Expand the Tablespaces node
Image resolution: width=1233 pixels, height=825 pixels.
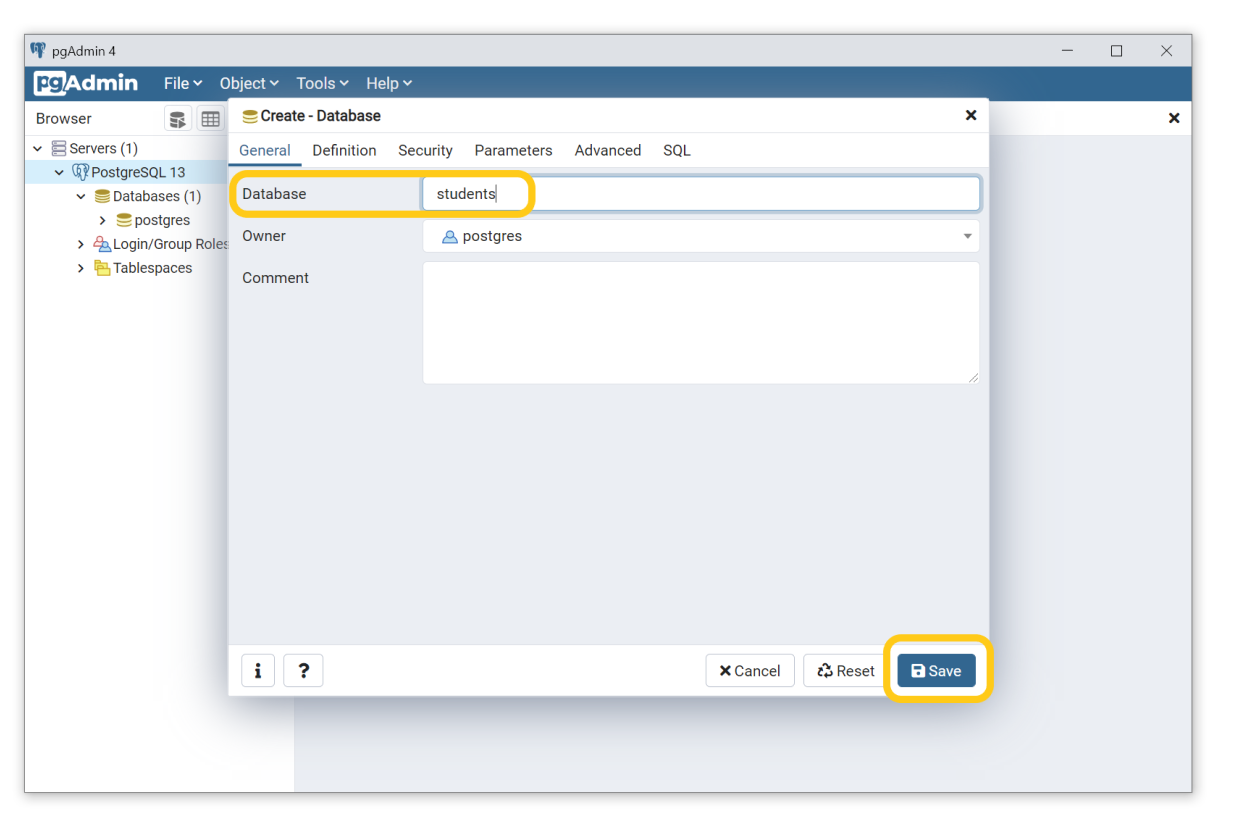(x=81, y=268)
